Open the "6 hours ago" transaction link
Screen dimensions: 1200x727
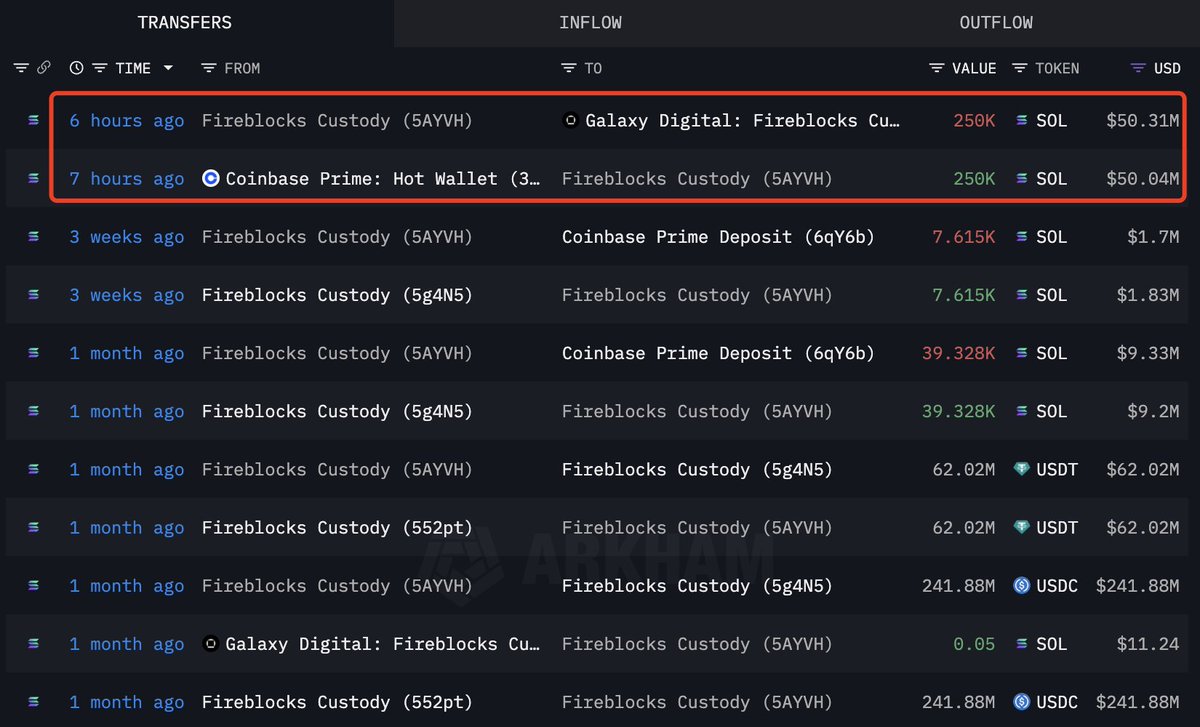click(x=126, y=121)
